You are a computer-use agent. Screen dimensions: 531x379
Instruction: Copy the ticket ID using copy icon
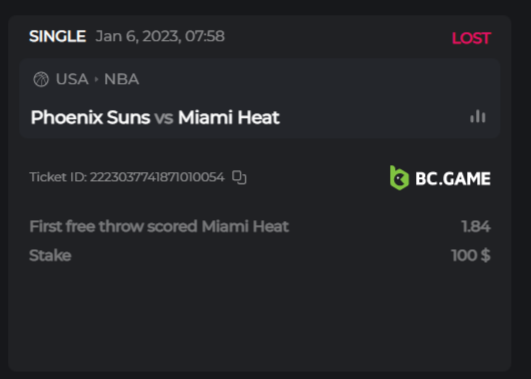[x=239, y=177]
